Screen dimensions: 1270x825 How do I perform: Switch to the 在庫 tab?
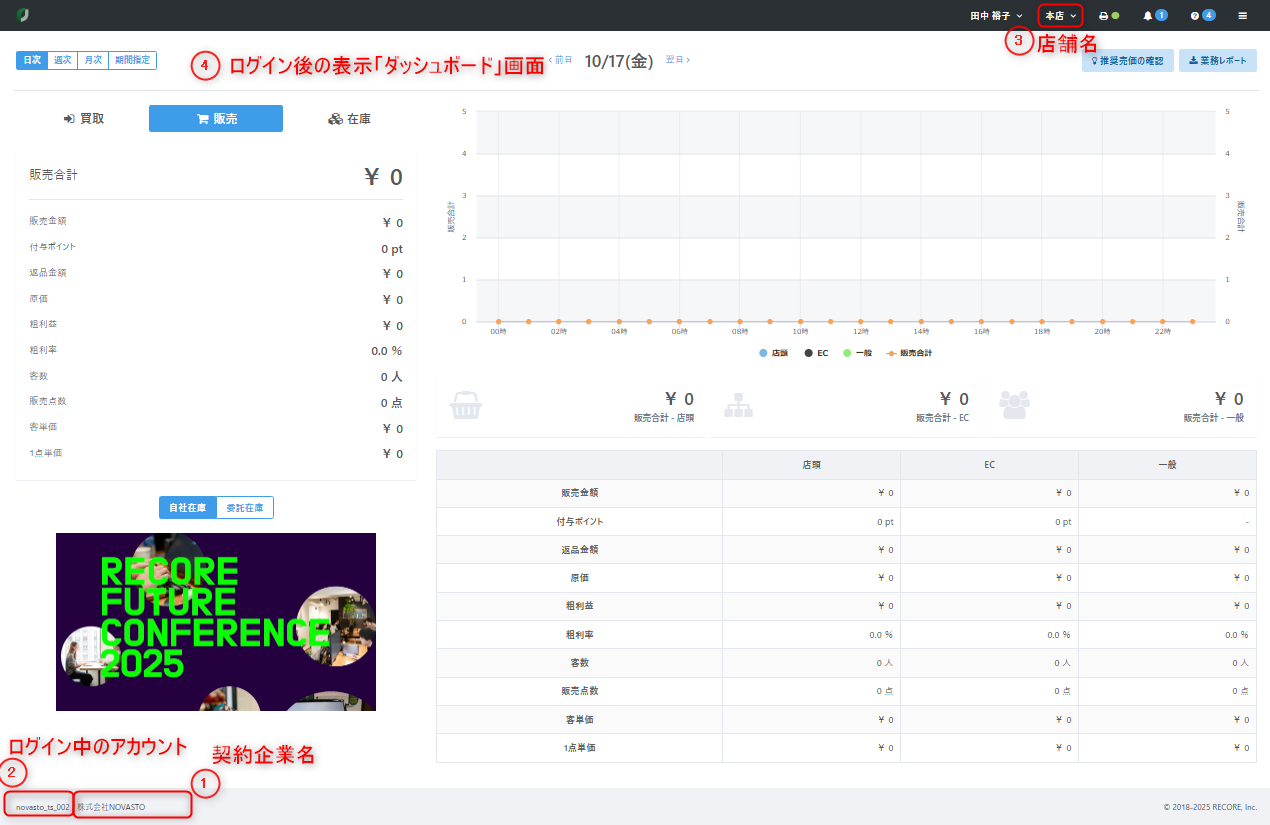(349, 118)
